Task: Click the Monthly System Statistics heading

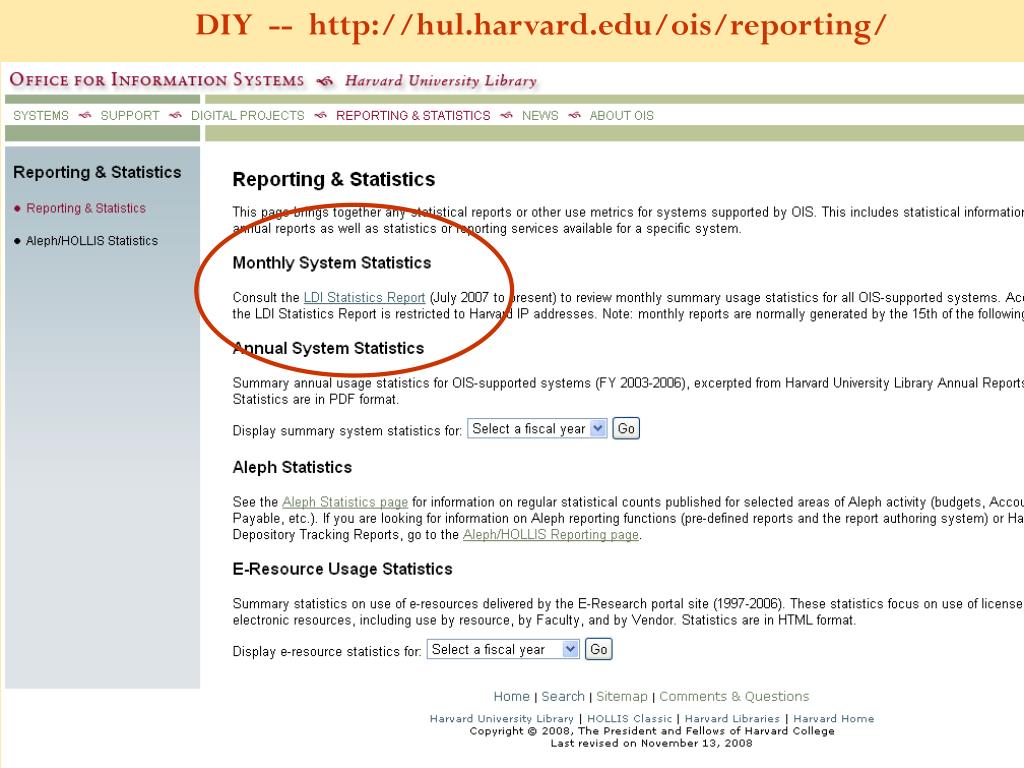Action: 332,263
